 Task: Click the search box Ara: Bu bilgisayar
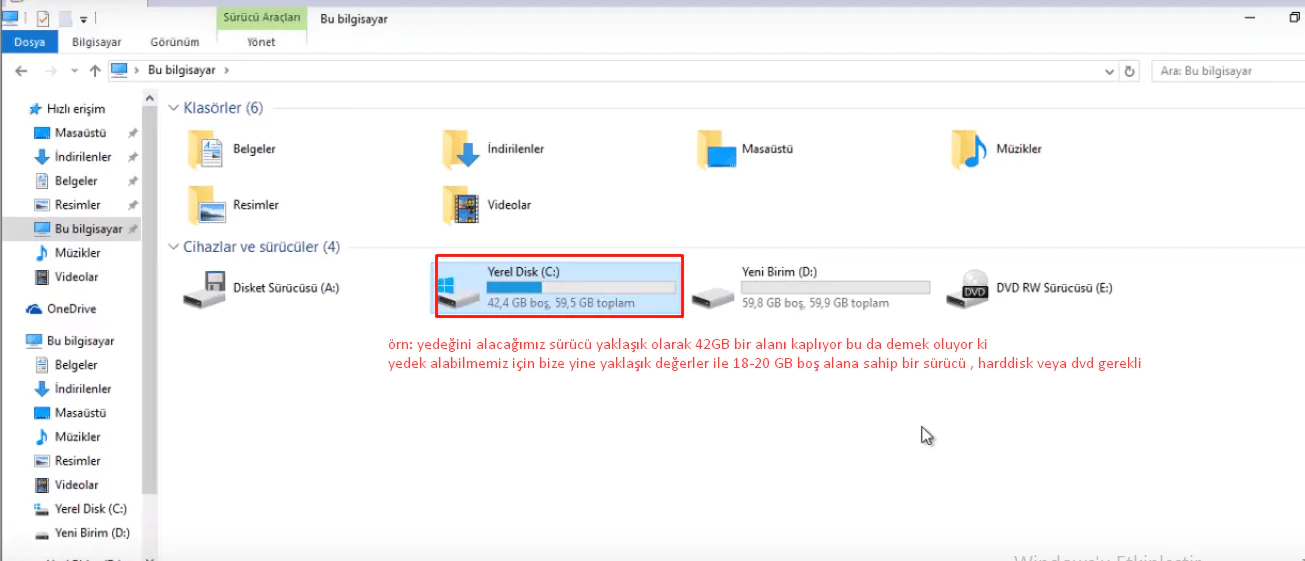[x=1228, y=71]
